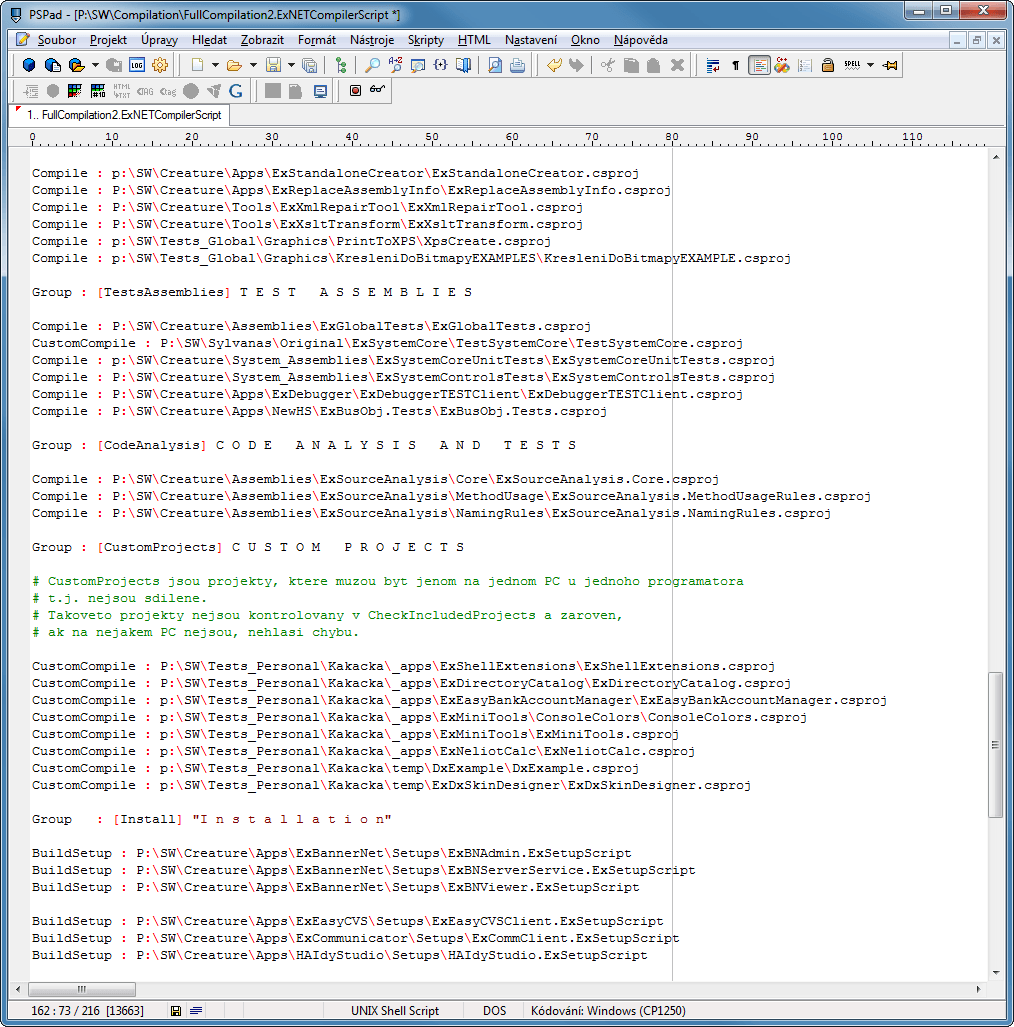Expand the SPELL check dropdown arrow
This screenshot has height=1027, width=1014.
[x=870, y=65]
